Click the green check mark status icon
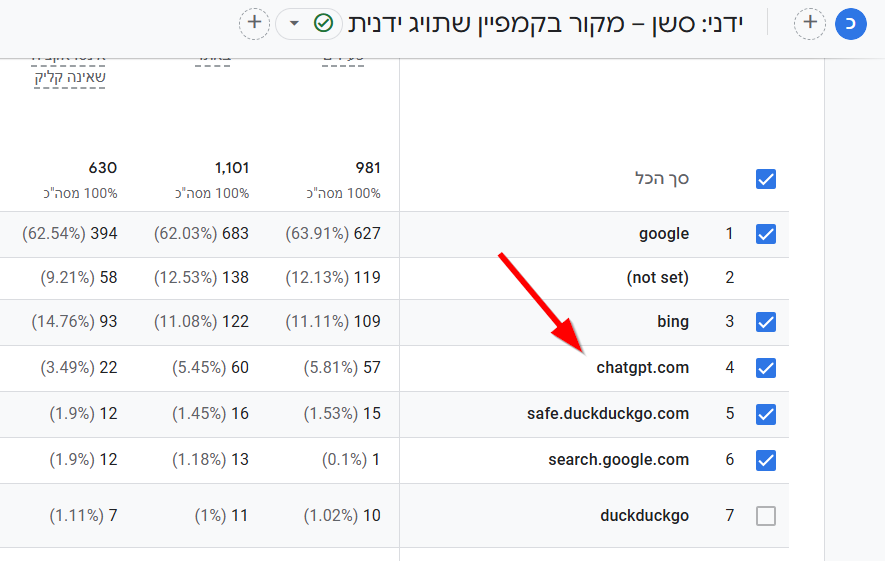Screen dimensions: 885x561 pyautogui.click(x=323, y=23)
